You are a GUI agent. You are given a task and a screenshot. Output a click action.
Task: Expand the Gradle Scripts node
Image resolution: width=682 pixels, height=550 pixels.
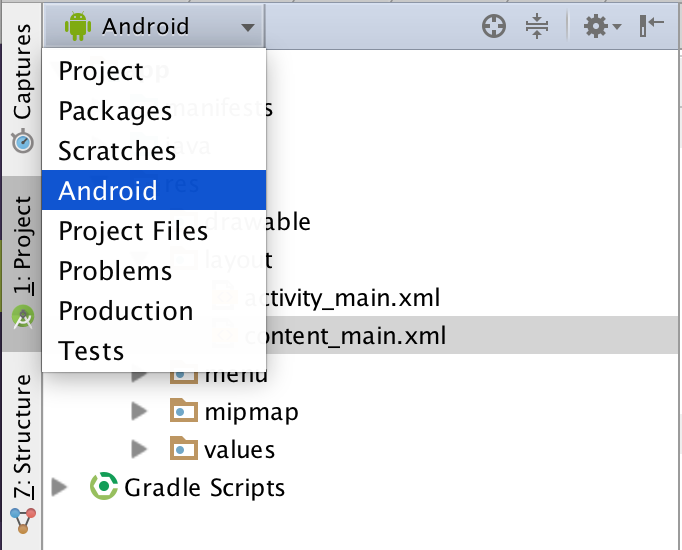point(60,488)
